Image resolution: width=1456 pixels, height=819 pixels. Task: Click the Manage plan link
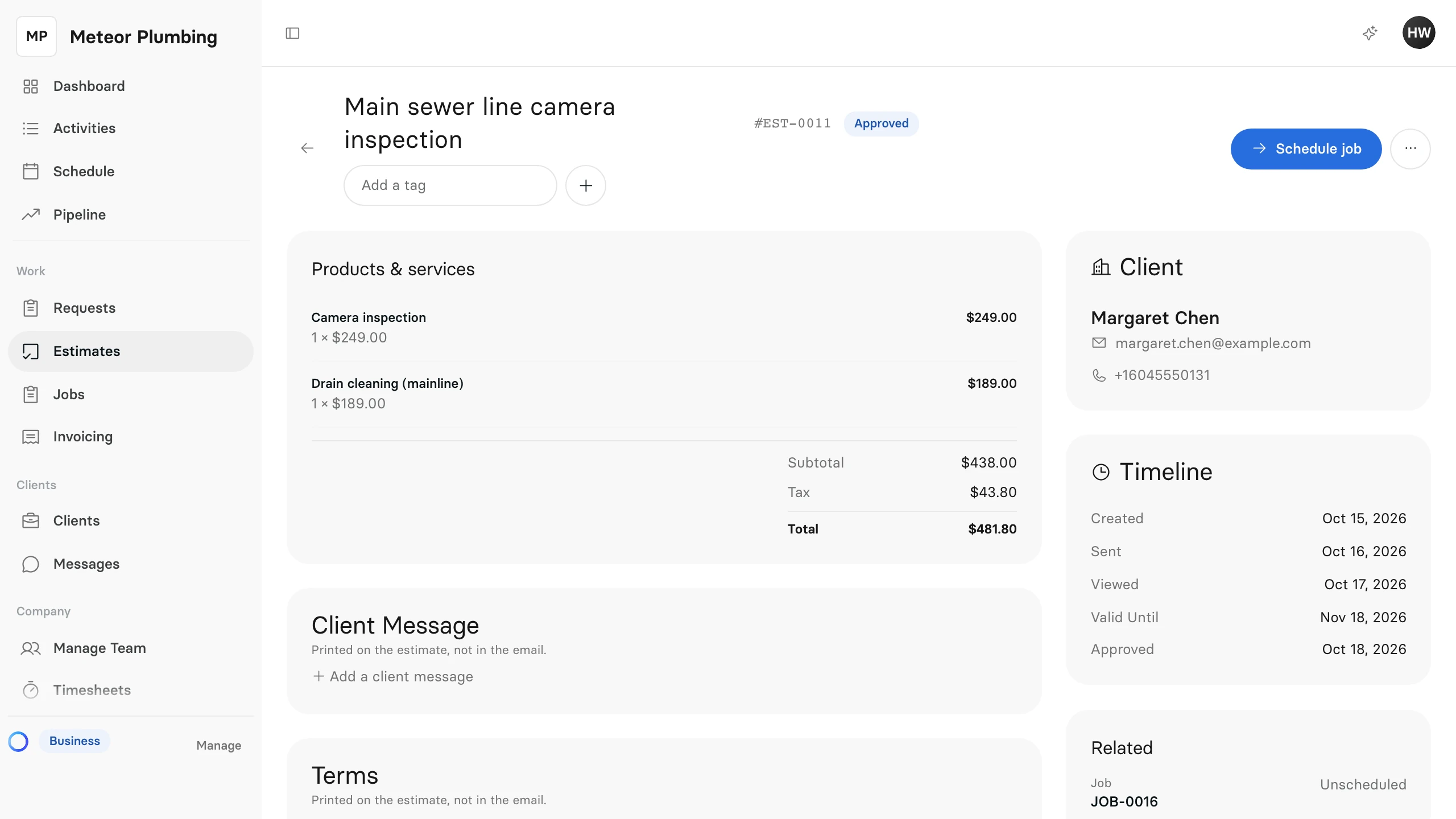tap(218, 746)
